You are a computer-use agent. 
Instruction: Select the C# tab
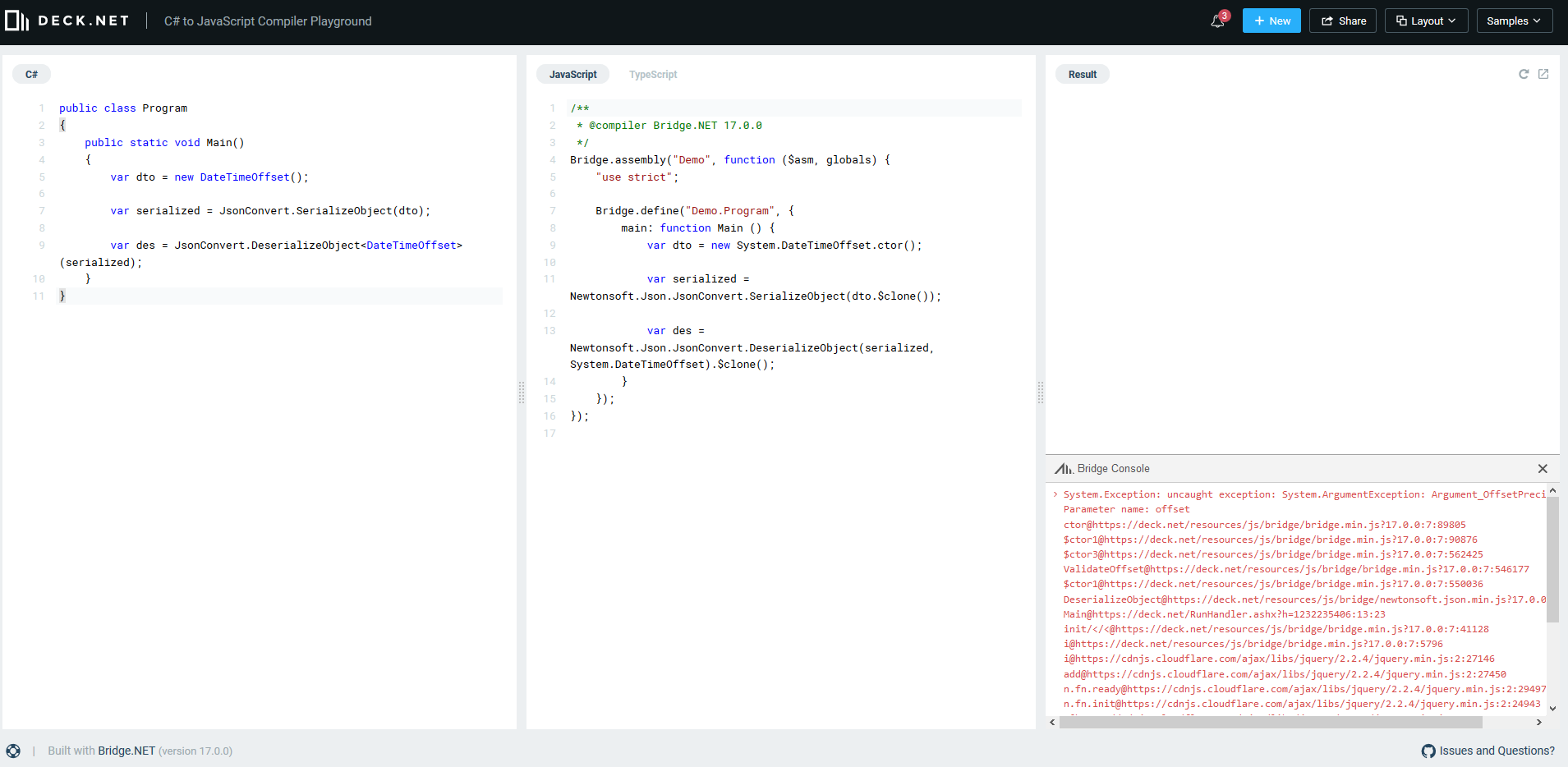point(31,74)
